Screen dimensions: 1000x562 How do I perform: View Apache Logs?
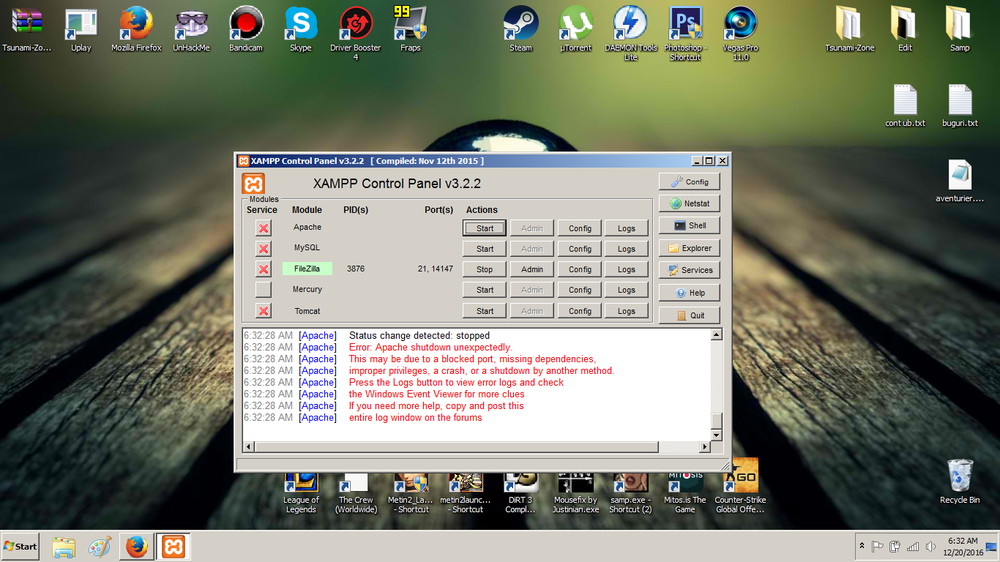click(x=626, y=228)
